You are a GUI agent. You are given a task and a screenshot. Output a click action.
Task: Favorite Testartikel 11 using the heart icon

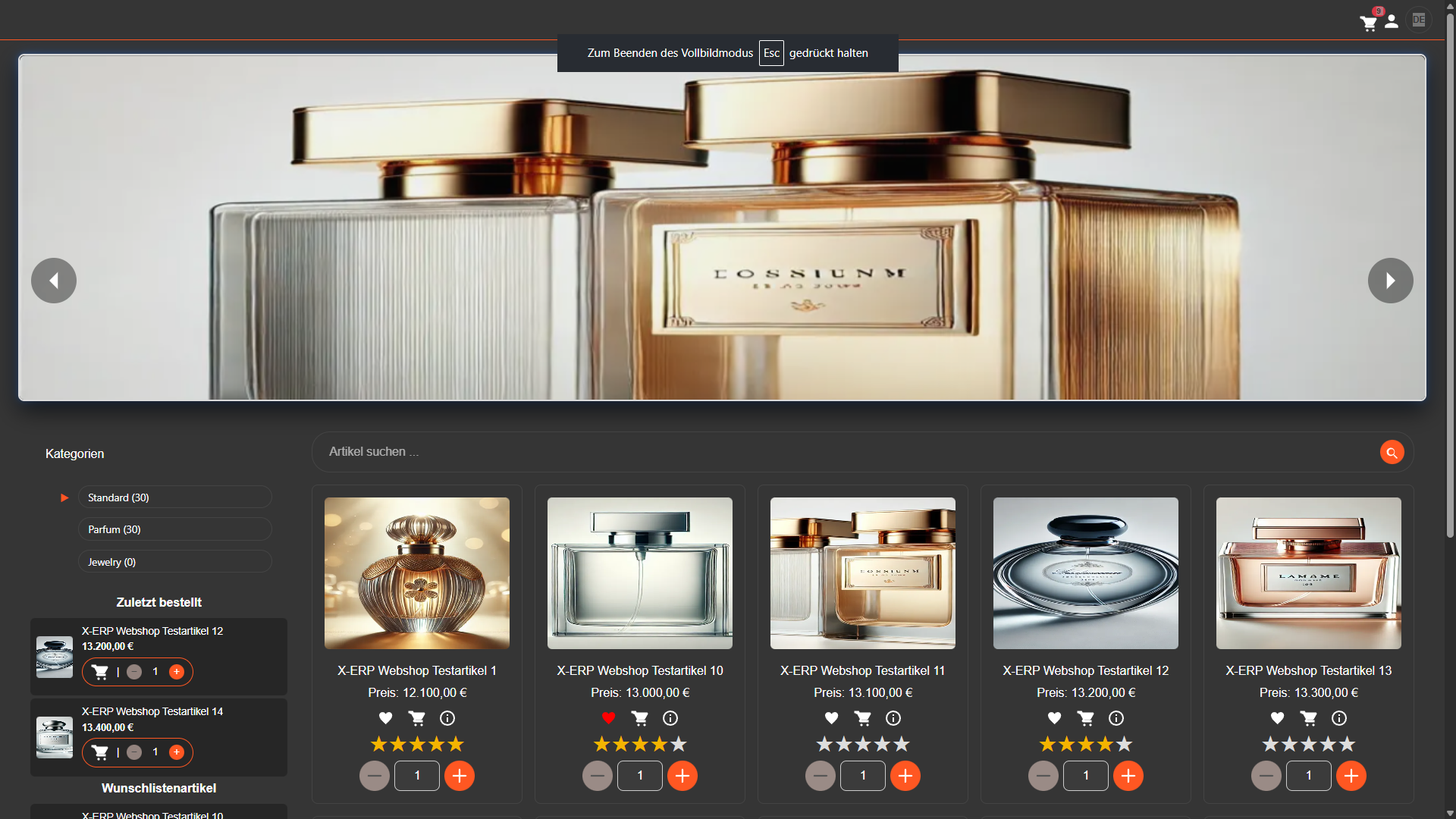pyautogui.click(x=831, y=718)
